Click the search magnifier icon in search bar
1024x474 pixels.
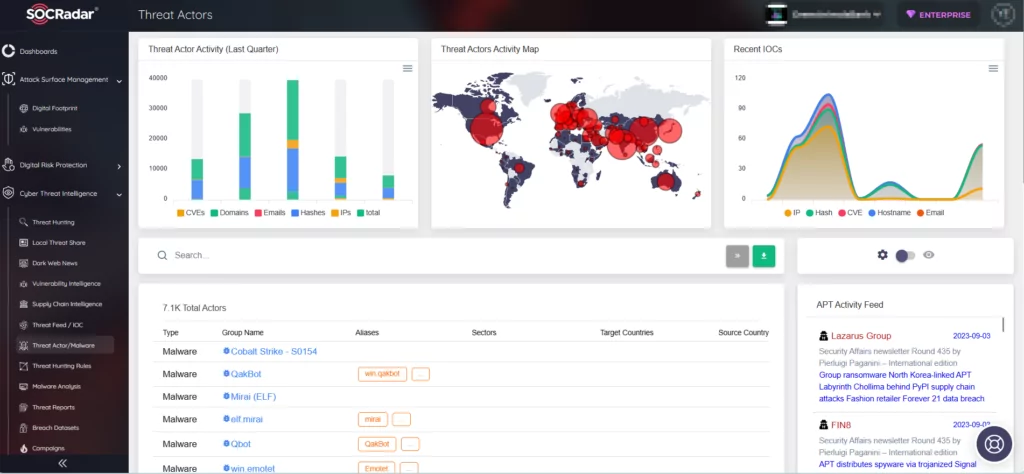click(162, 255)
